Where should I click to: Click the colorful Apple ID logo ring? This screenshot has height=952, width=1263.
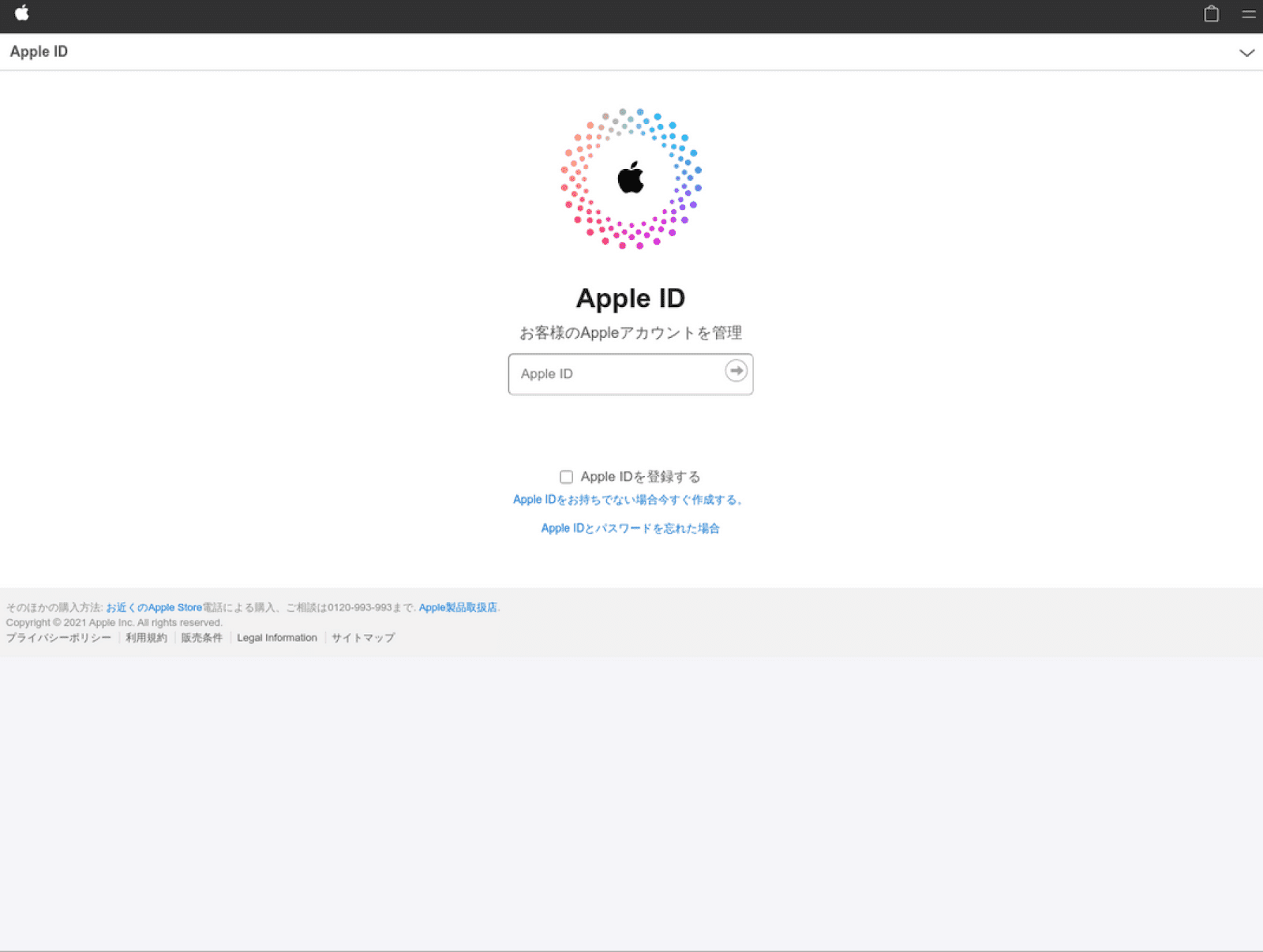coord(631,179)
